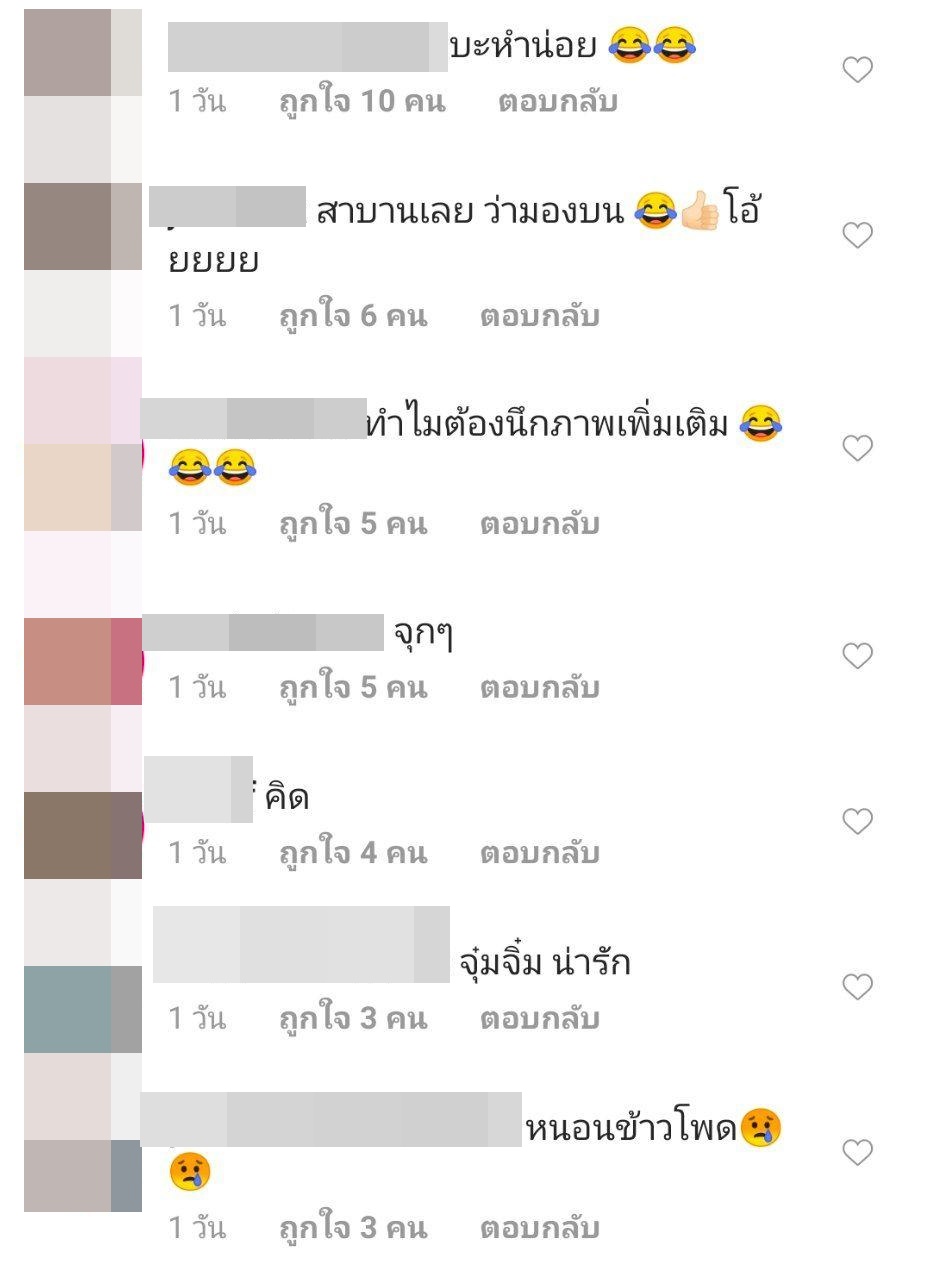View who liked: 'ถูกใจ 10 คน'

pyautogui.click(x=362, y=102)
